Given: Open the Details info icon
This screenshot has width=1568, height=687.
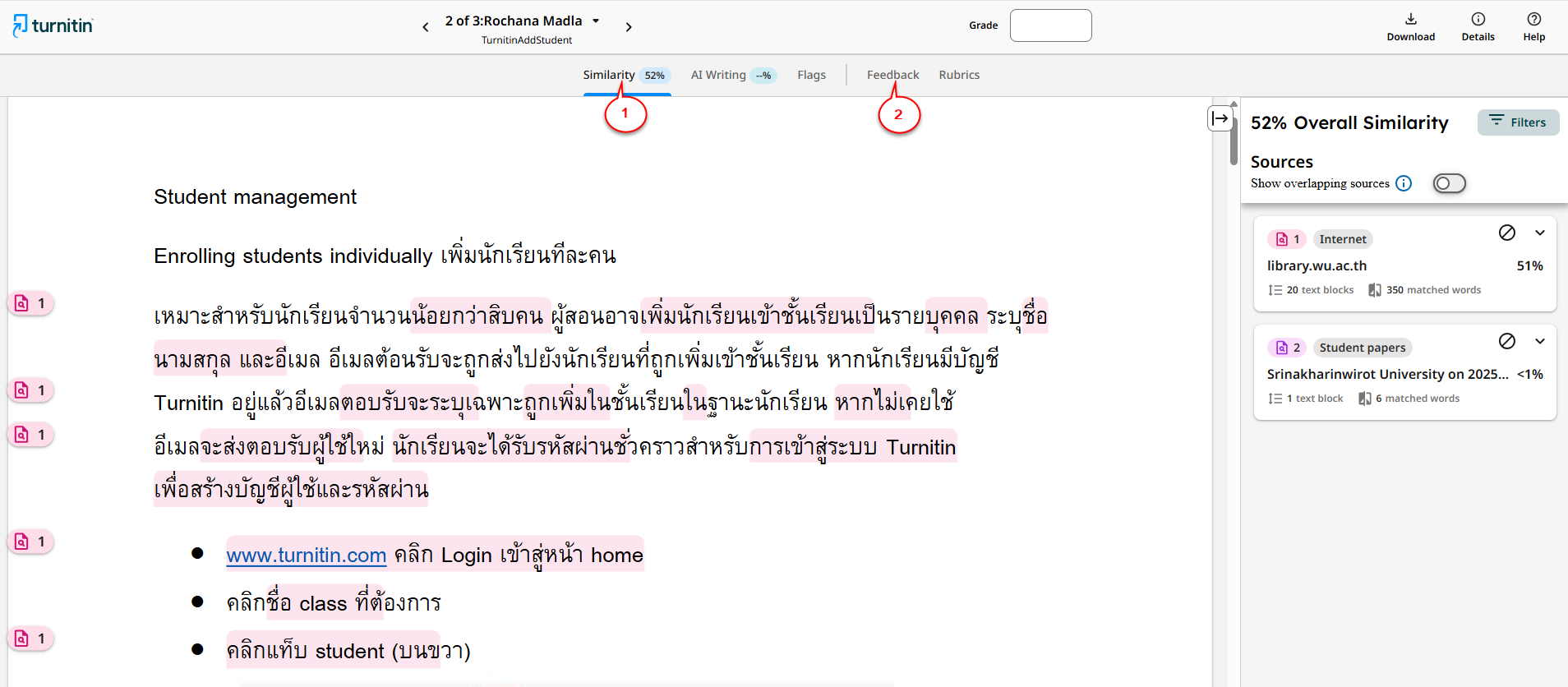Looking at the screenshot, I should click(x=1478, y=20).
